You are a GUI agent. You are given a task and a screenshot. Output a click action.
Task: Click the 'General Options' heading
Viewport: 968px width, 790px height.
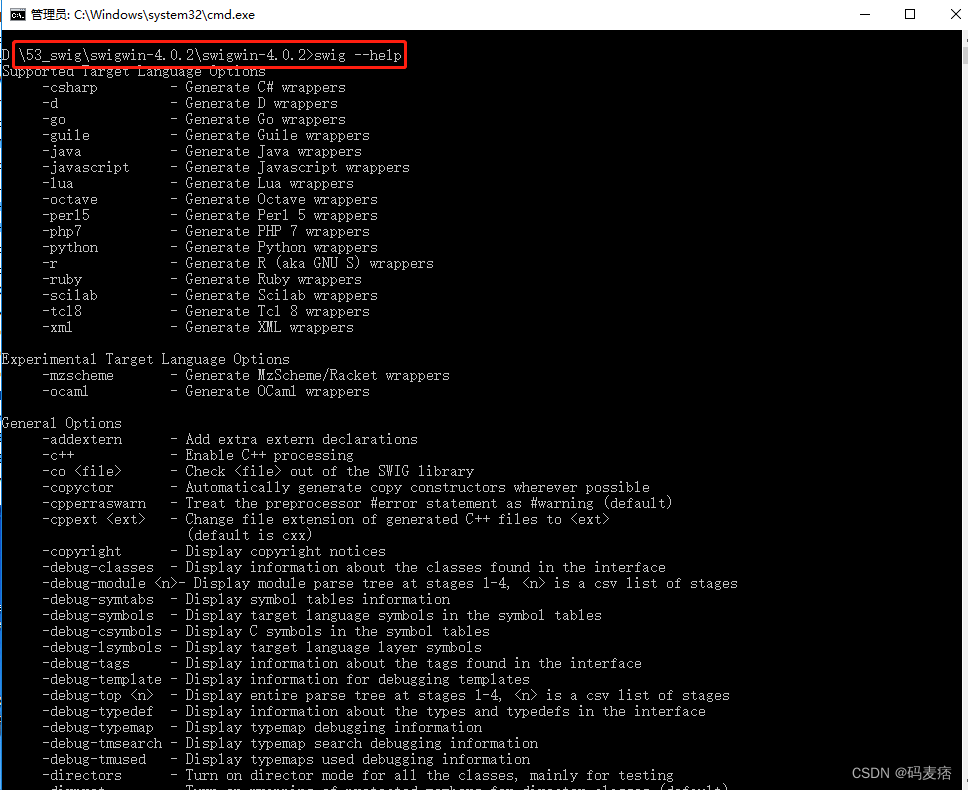tap(62, 424)
